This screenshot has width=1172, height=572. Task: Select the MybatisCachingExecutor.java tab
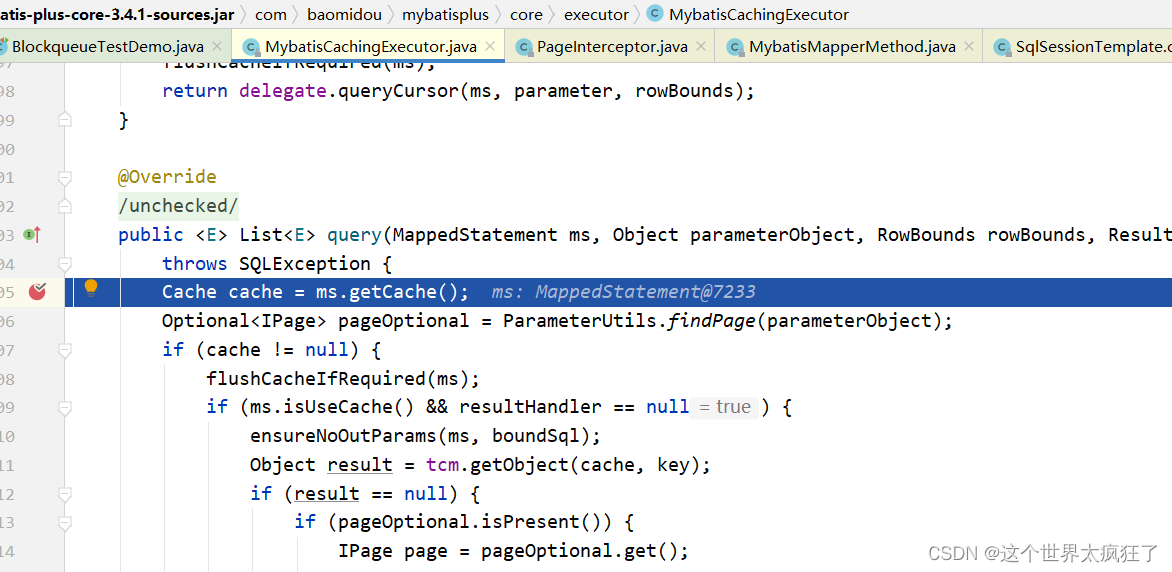[x=368, y=47]
